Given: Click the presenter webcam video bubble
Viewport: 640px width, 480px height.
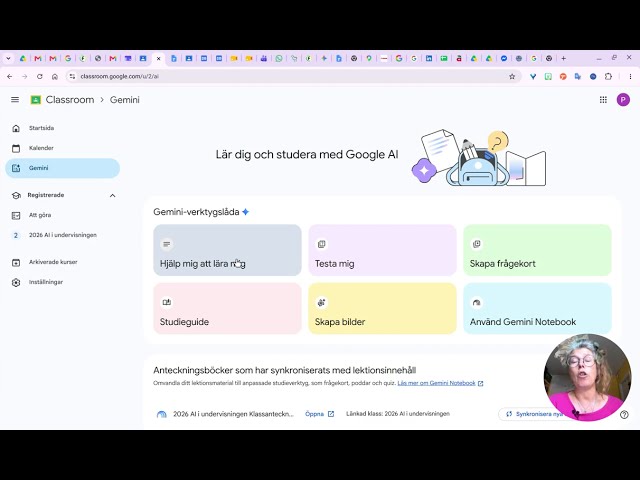Looking at the screenshot, I should pyautogui.click(x=587, y=378).
